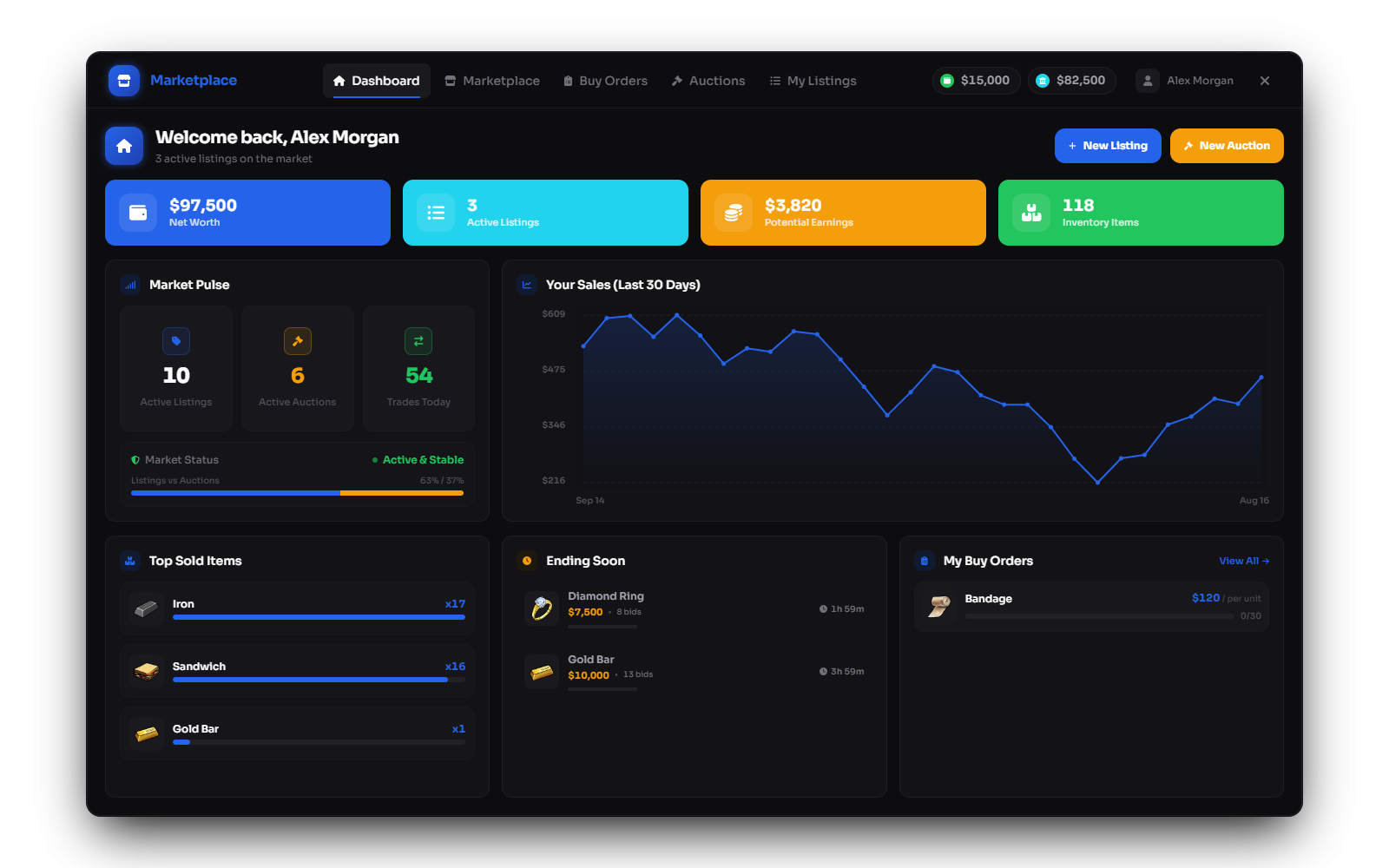Click the Sandwich sold progress bar
This screenshot has width=1389, height=868.
tap(319, 680)
